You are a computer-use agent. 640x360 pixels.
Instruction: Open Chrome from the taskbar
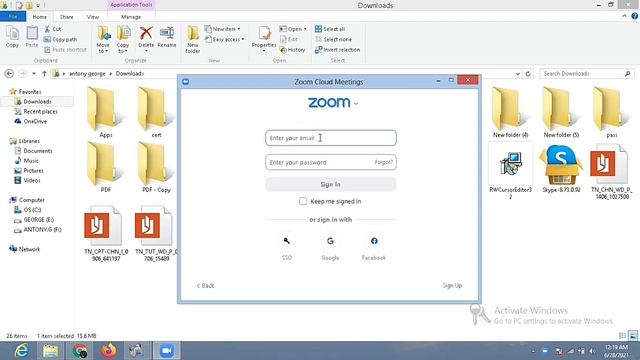(80, 351)
